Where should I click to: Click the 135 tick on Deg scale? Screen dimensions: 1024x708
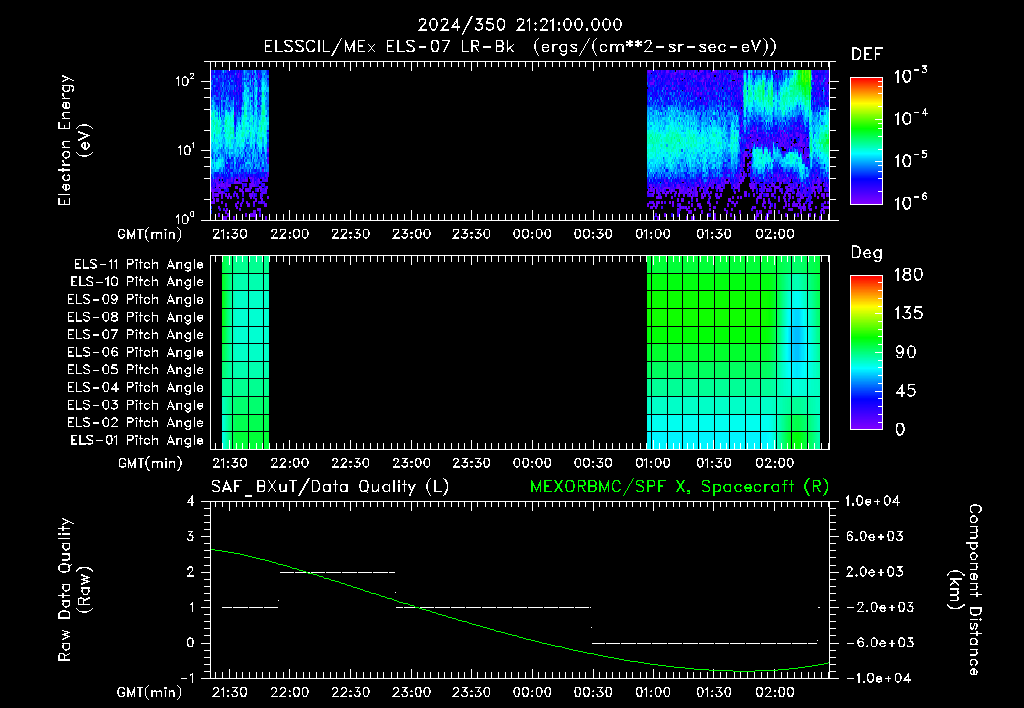click(x=908, y=314)
